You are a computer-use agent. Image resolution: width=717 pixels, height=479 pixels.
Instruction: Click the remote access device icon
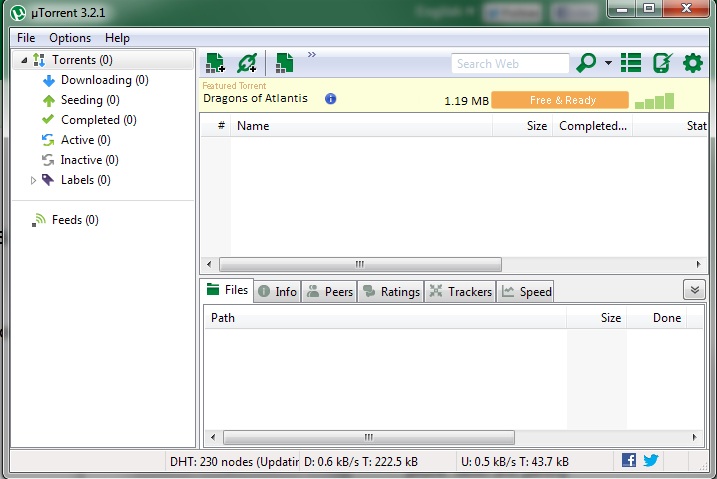pyautogui.click(x=662, y=63)
